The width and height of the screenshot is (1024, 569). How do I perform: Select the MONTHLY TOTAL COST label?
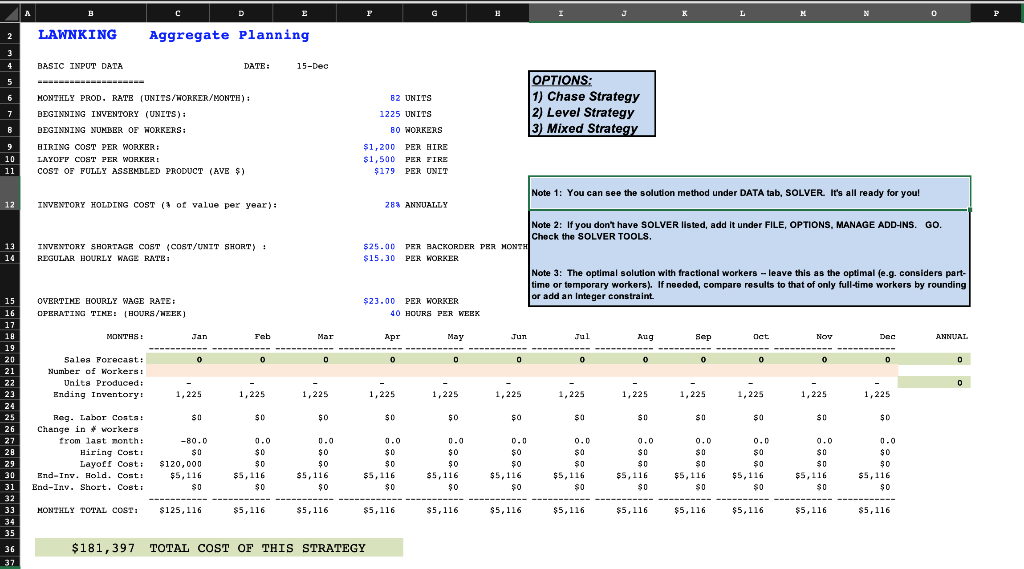click(88, 510)
